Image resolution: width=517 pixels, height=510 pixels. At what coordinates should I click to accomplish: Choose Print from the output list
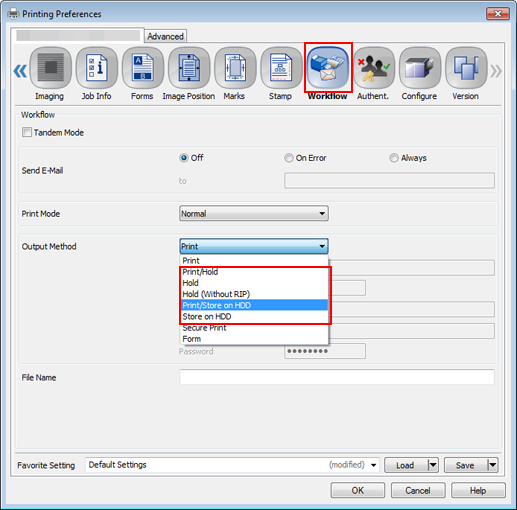tap(254, 261)
